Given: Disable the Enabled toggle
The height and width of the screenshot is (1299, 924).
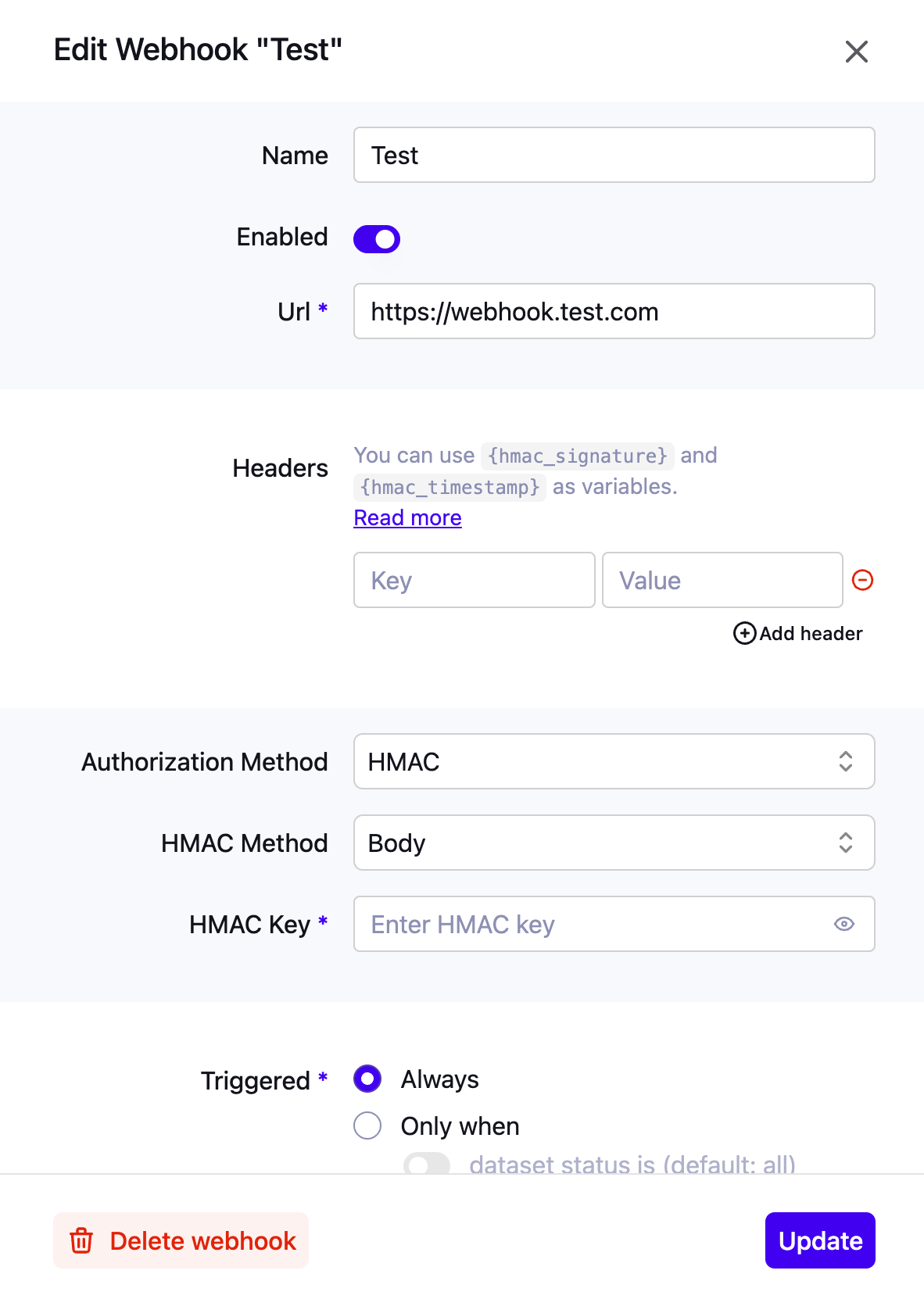Looking at the screenshot, I should (x=376, y=238).
